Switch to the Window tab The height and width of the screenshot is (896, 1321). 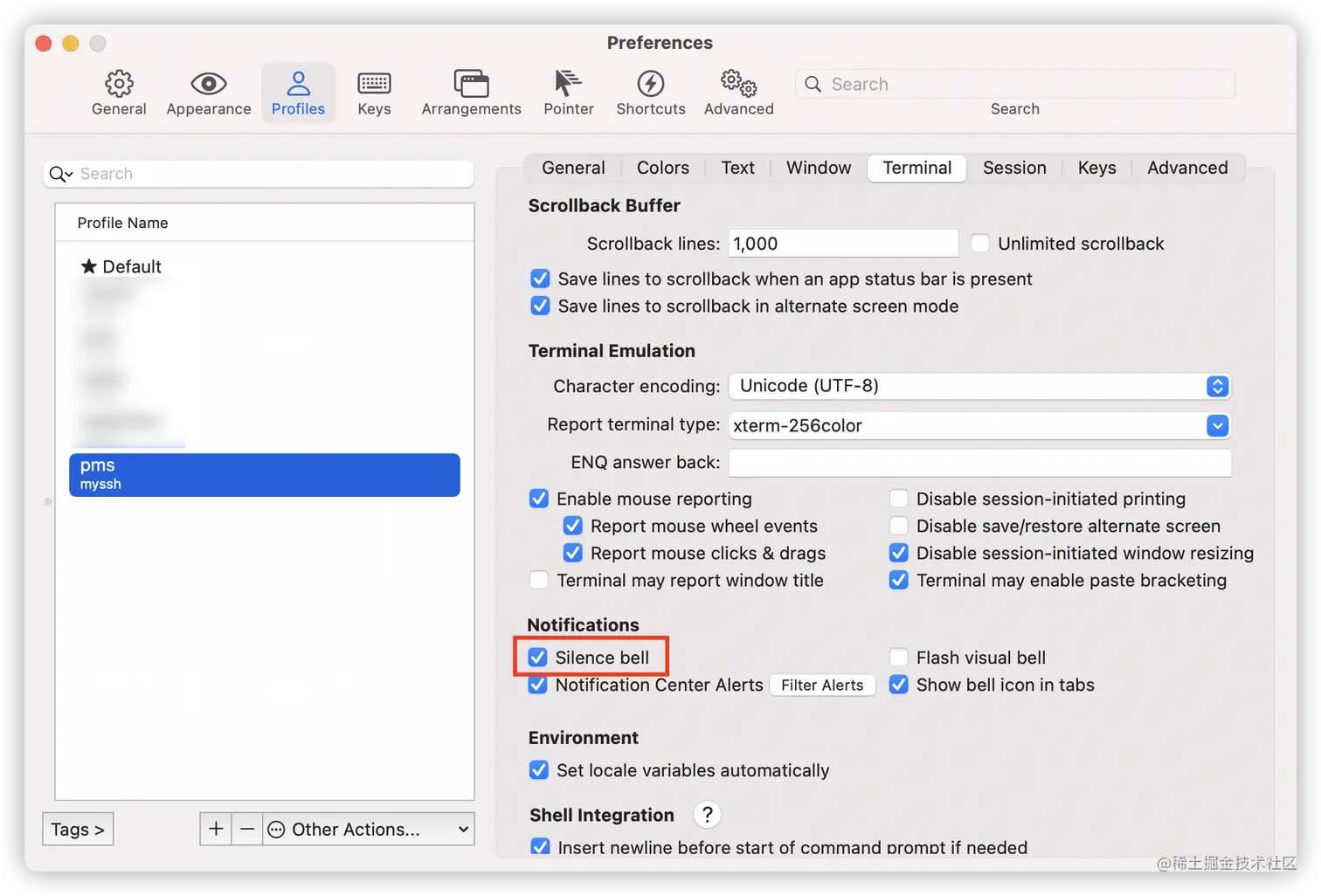coord(819,168)
